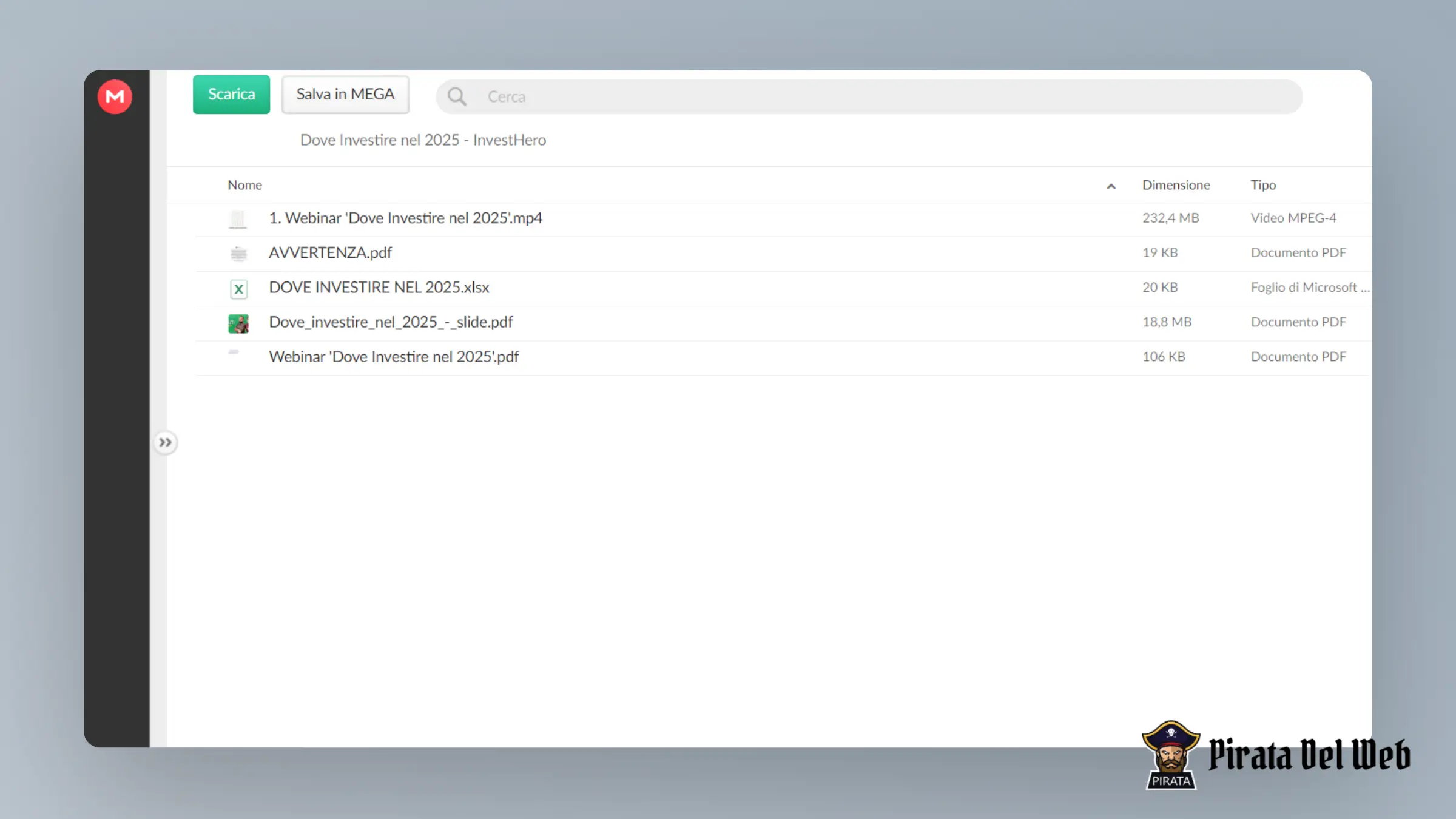Click the 18,8 MB size value
The height and width of the screenshot is (819, 1456).
(x=1167, y=322)
